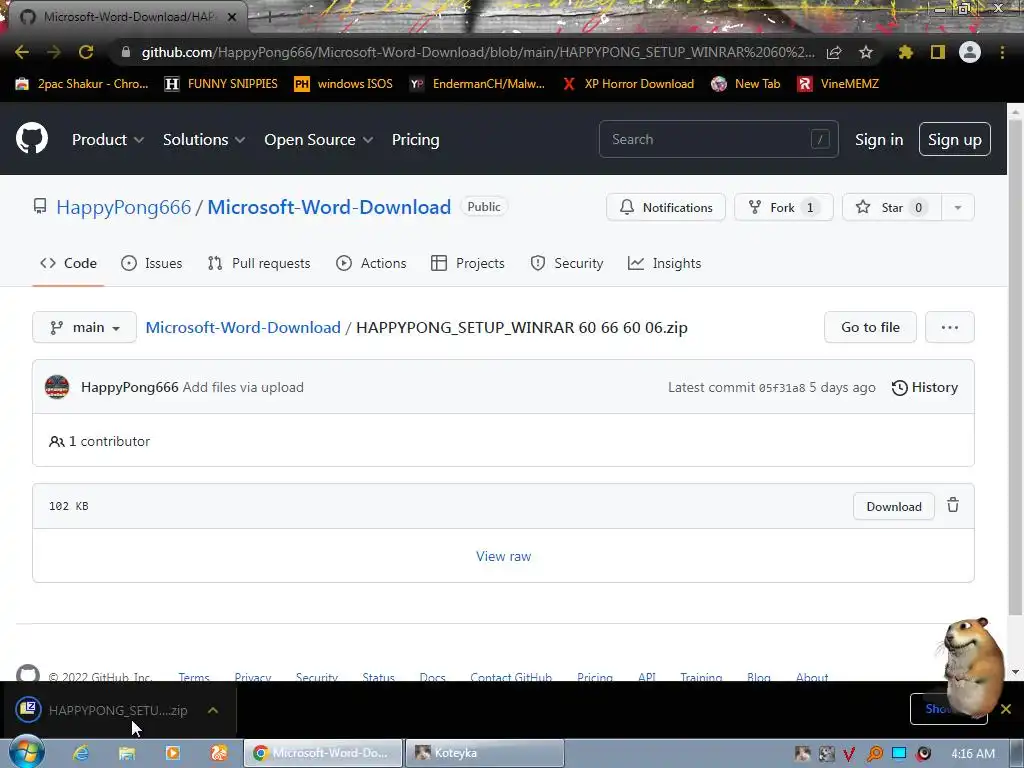Viewport: 1024px width, 768px height.
Task: Open the Actions tab
Action: (371, 263)
